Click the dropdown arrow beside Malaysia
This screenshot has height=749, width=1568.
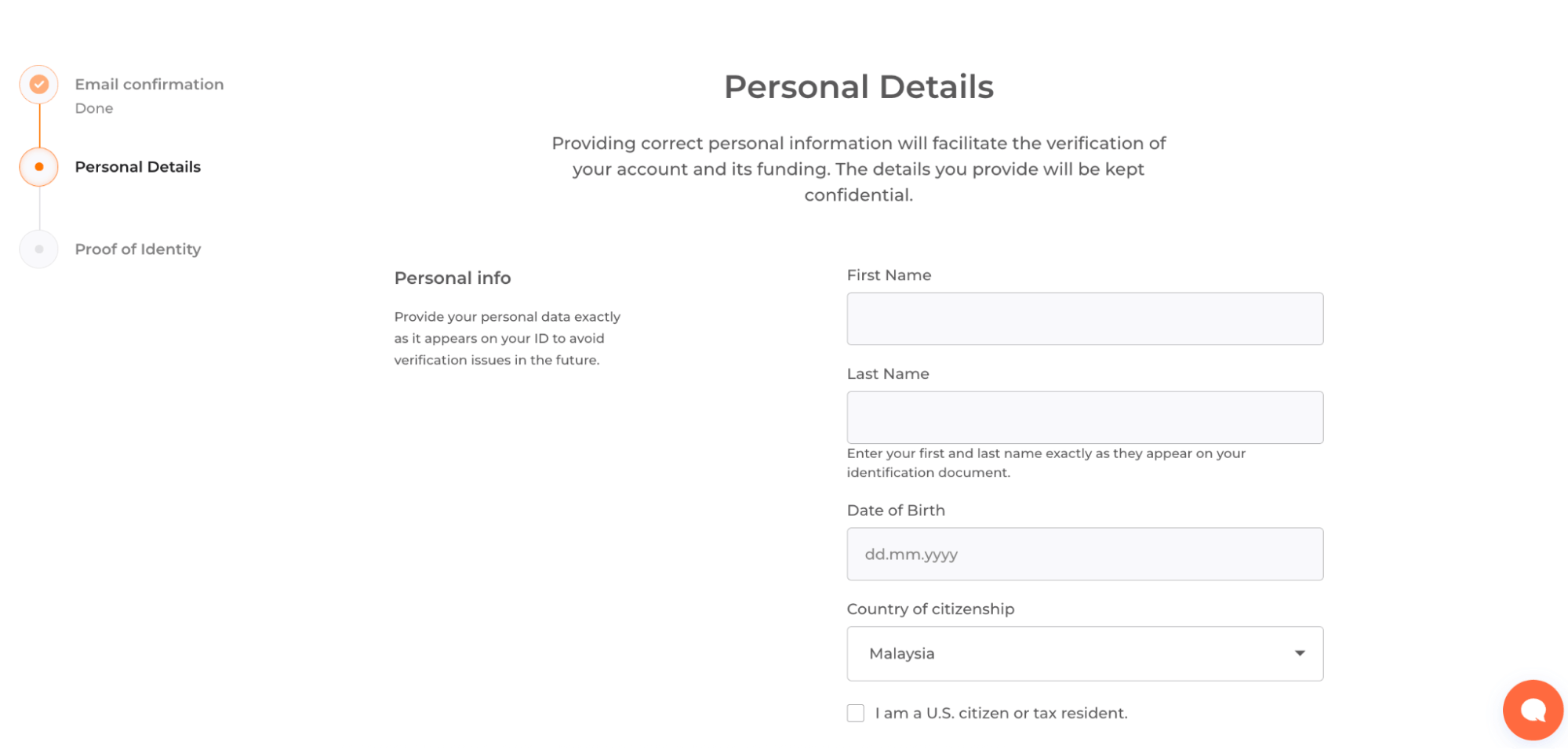pyautogui.click(x=1300, y=653)
